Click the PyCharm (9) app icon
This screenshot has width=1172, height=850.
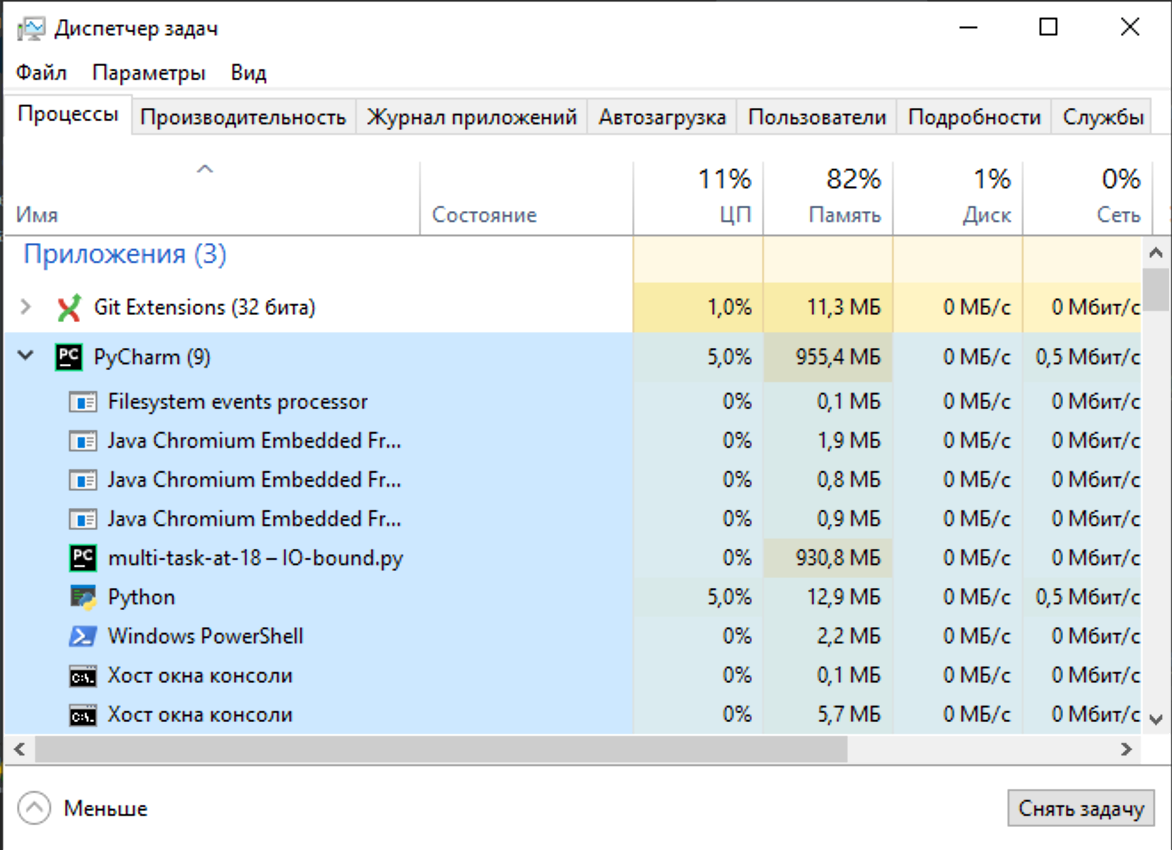coord(69,357)
